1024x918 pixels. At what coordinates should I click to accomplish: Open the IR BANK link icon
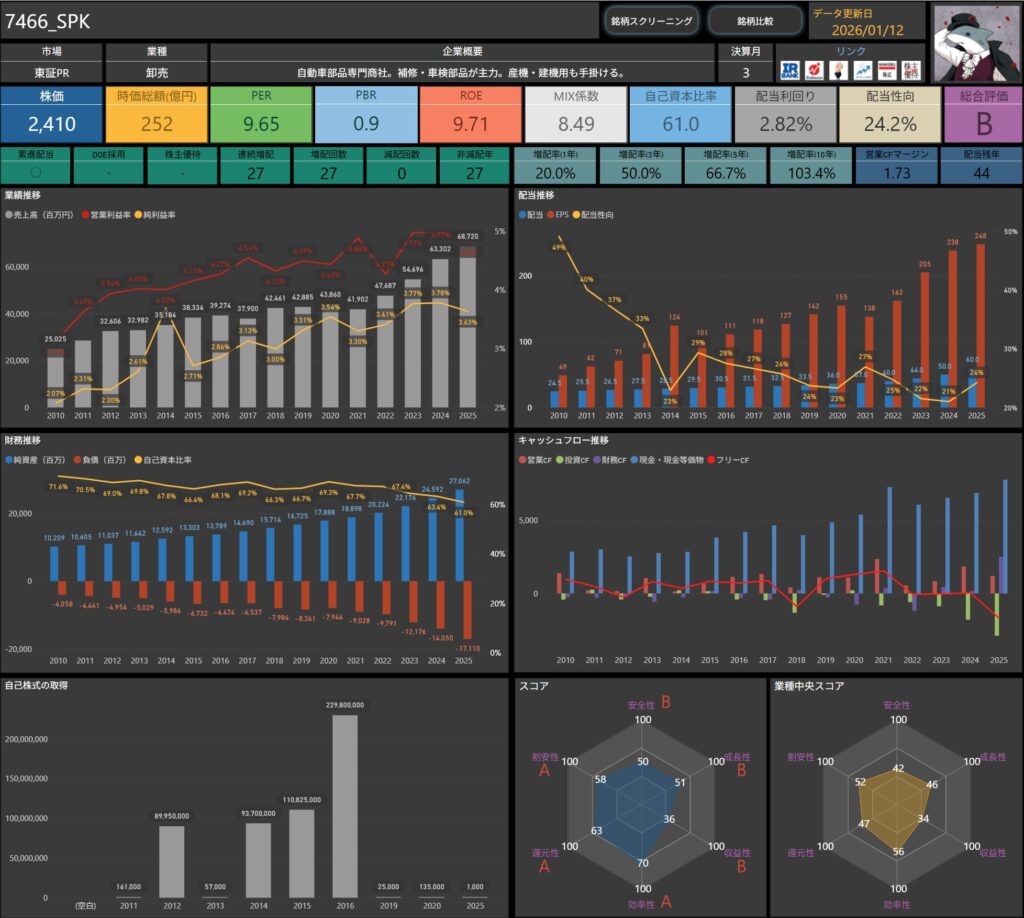(x=791, y=70)
